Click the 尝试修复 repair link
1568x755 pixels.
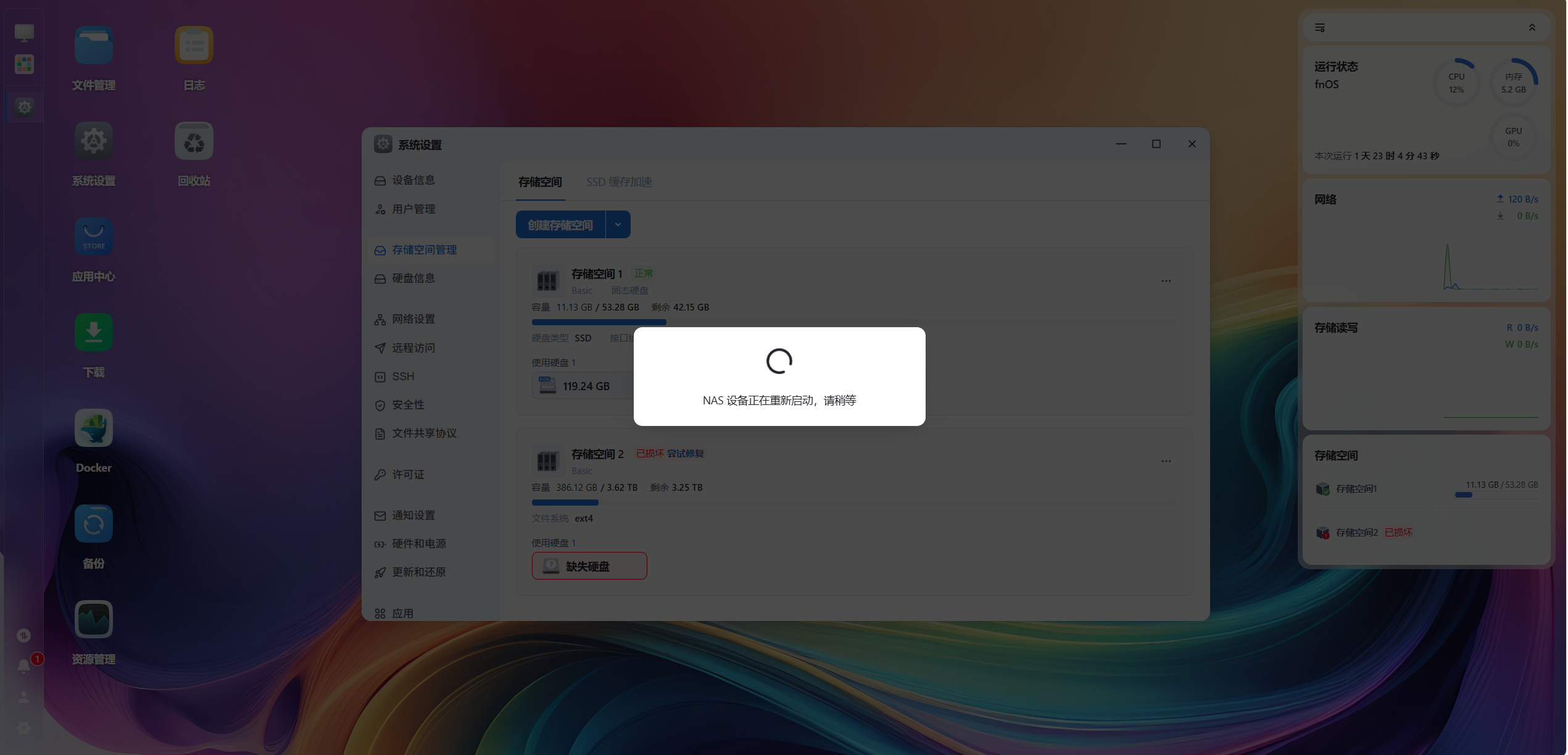(x=685, y=453)
